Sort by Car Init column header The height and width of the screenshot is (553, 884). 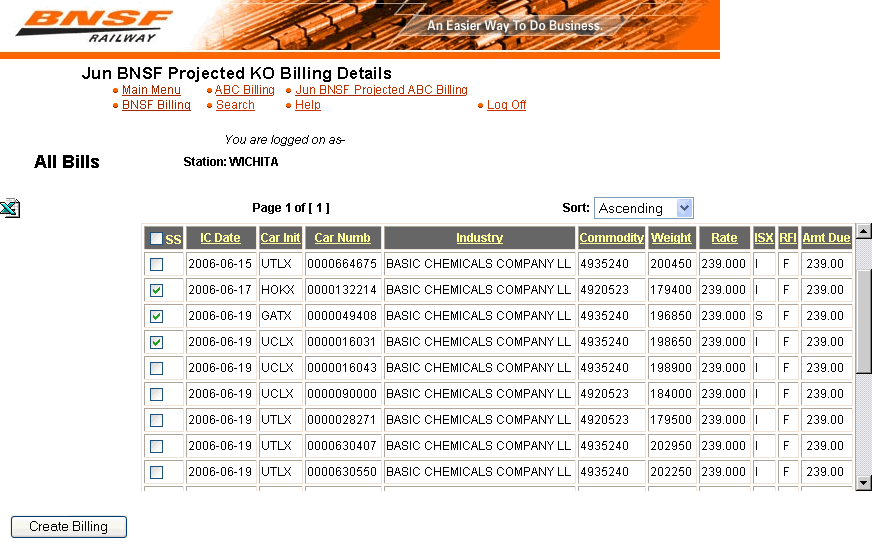tap(280, 238)
